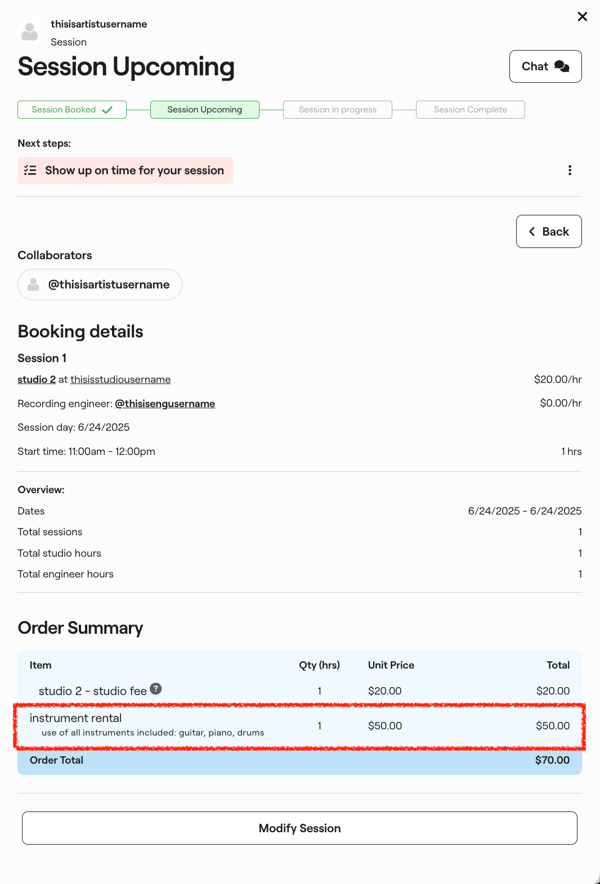
Task: Open the Chat with speech bubbles button
Action: 545,66
